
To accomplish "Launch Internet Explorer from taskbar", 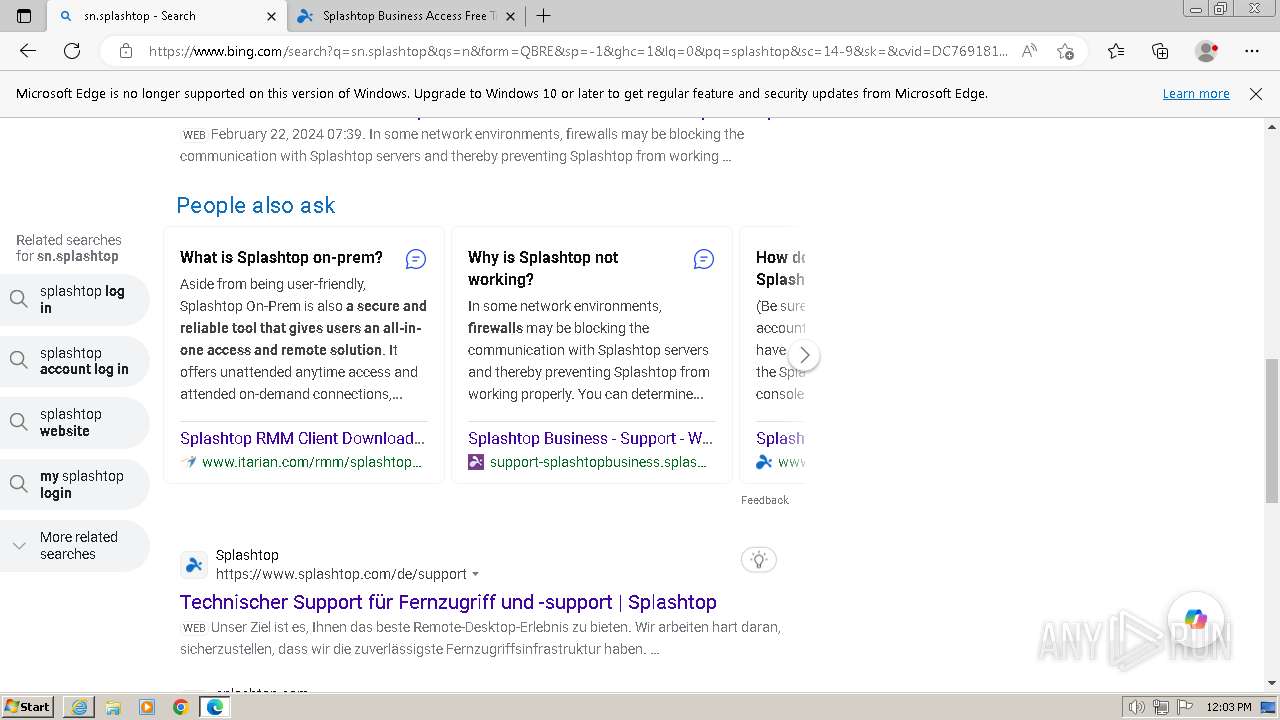I will click(79, 707).
